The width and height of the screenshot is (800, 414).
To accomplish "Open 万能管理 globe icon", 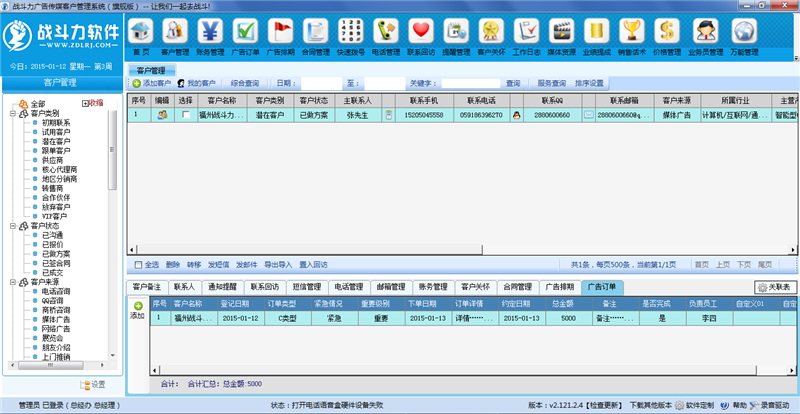I will pos(744,31).
